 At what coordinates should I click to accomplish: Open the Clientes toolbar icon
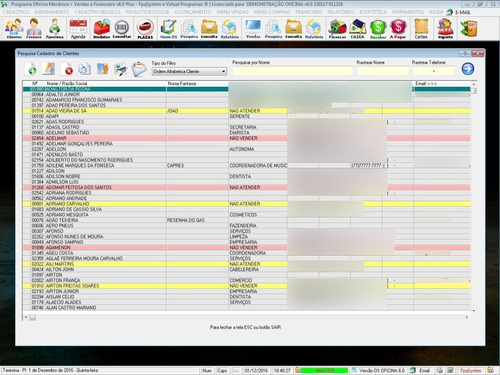(14, 29)
